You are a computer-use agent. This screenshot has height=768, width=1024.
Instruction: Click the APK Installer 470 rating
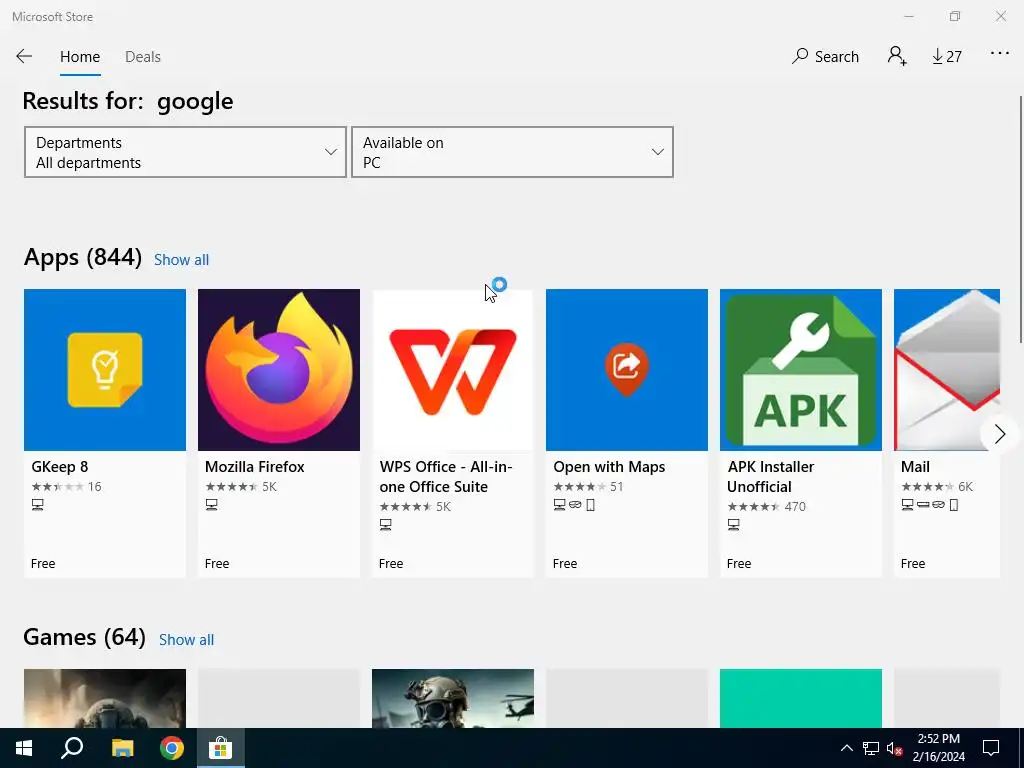tap(767, 507)
